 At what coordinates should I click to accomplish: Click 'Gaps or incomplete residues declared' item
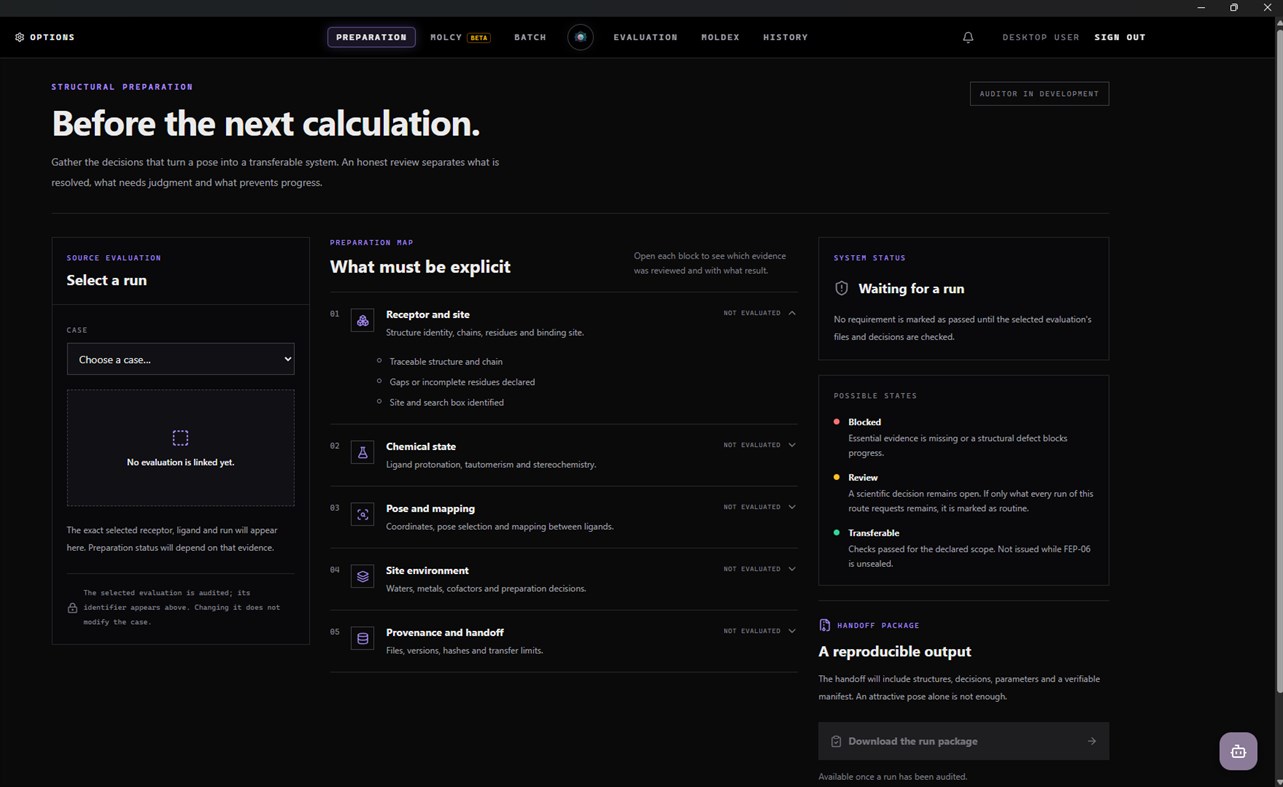pos(462,382)
